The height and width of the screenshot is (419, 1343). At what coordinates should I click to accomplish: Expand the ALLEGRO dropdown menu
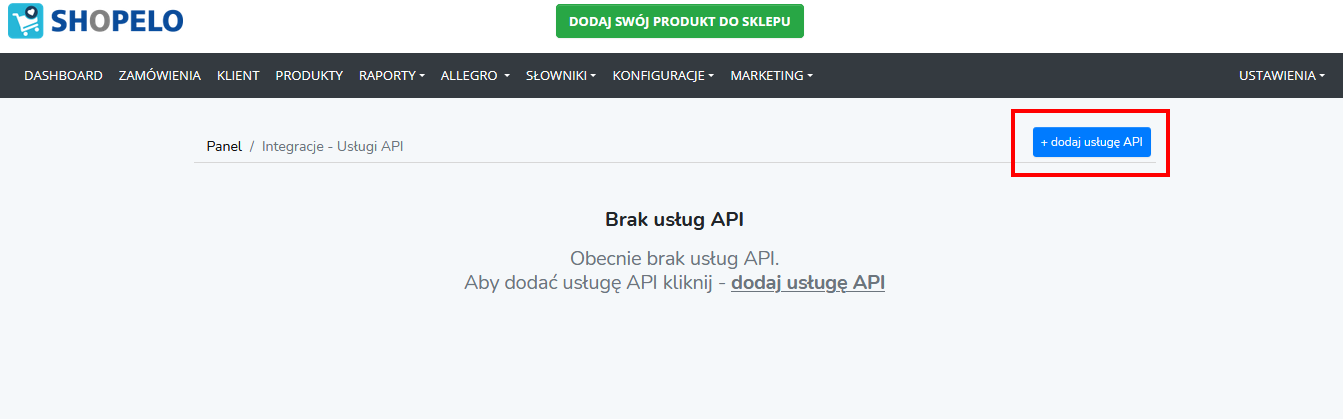[x=475, y=75]
